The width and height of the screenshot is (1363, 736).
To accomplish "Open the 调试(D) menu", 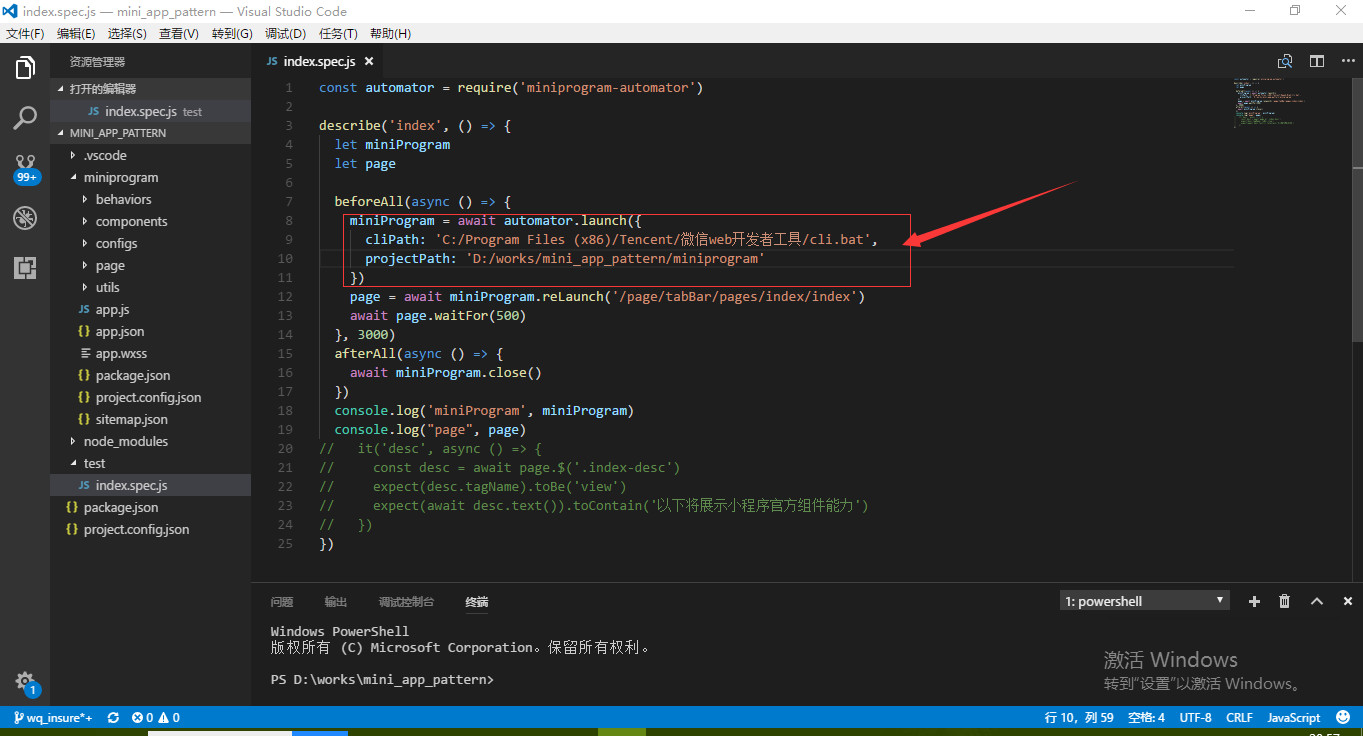I will point(285,33).
